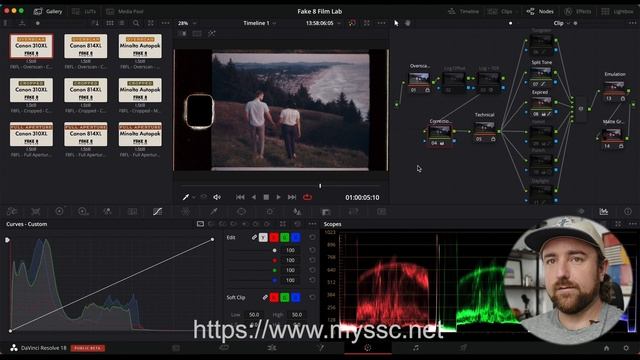Open the Clip mode dropdown
The height and width of the screenshot is (360, 640).
pos(562,23)
